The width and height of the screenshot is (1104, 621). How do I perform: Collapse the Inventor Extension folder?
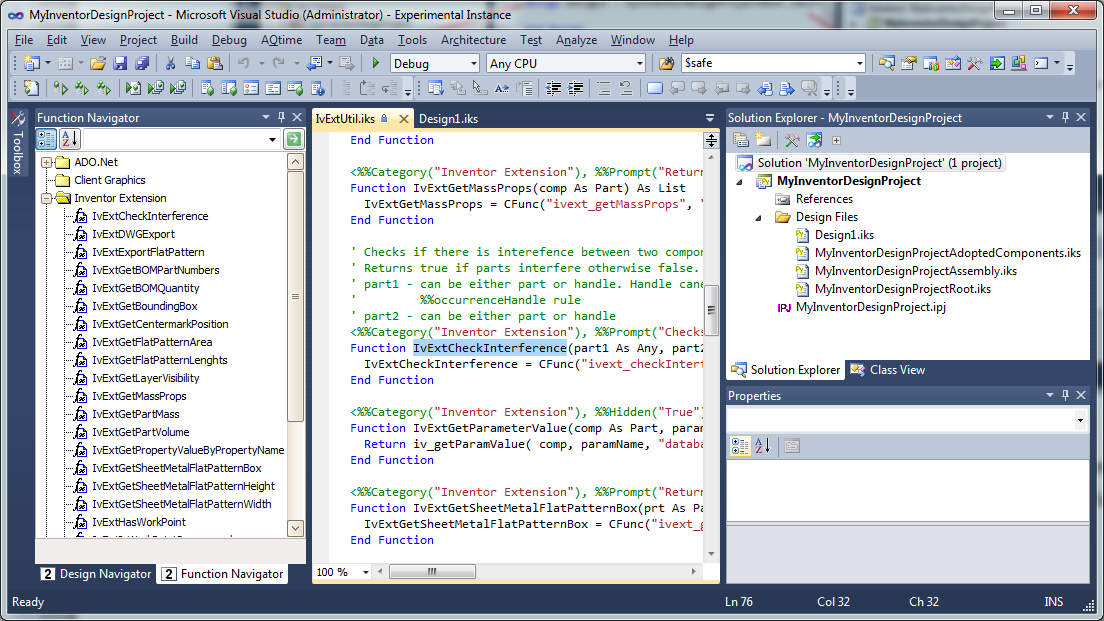(x=47, y=198)
